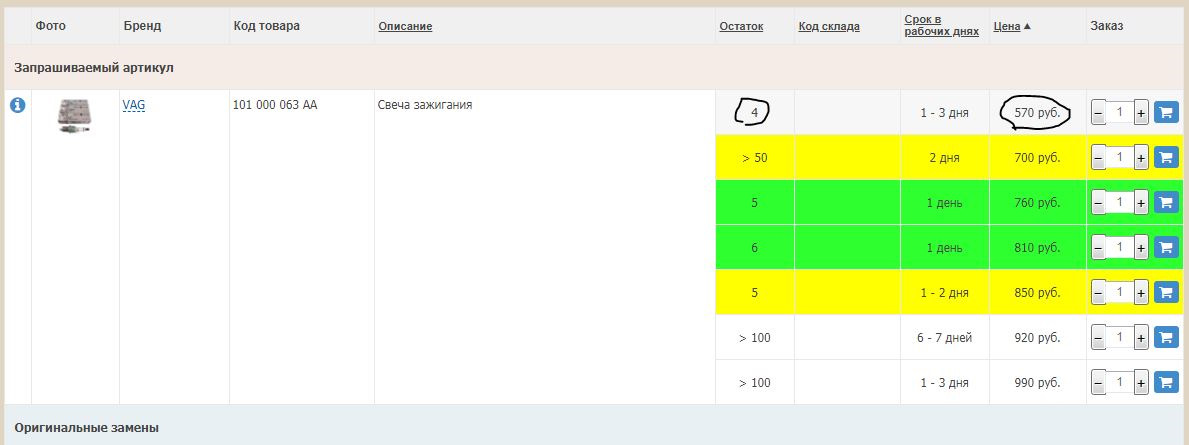
Task: Sort by Срок в рабочих днях header
Action: point(941,26)
